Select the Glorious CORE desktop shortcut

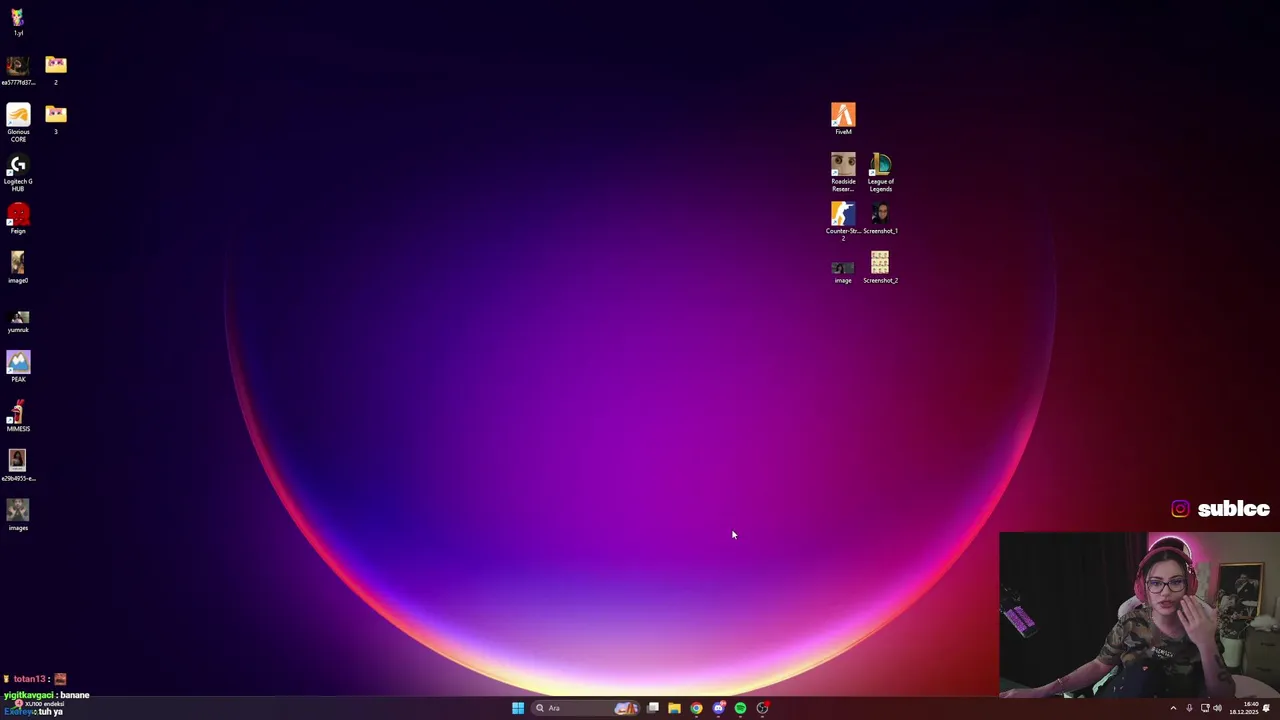point(18,123)
